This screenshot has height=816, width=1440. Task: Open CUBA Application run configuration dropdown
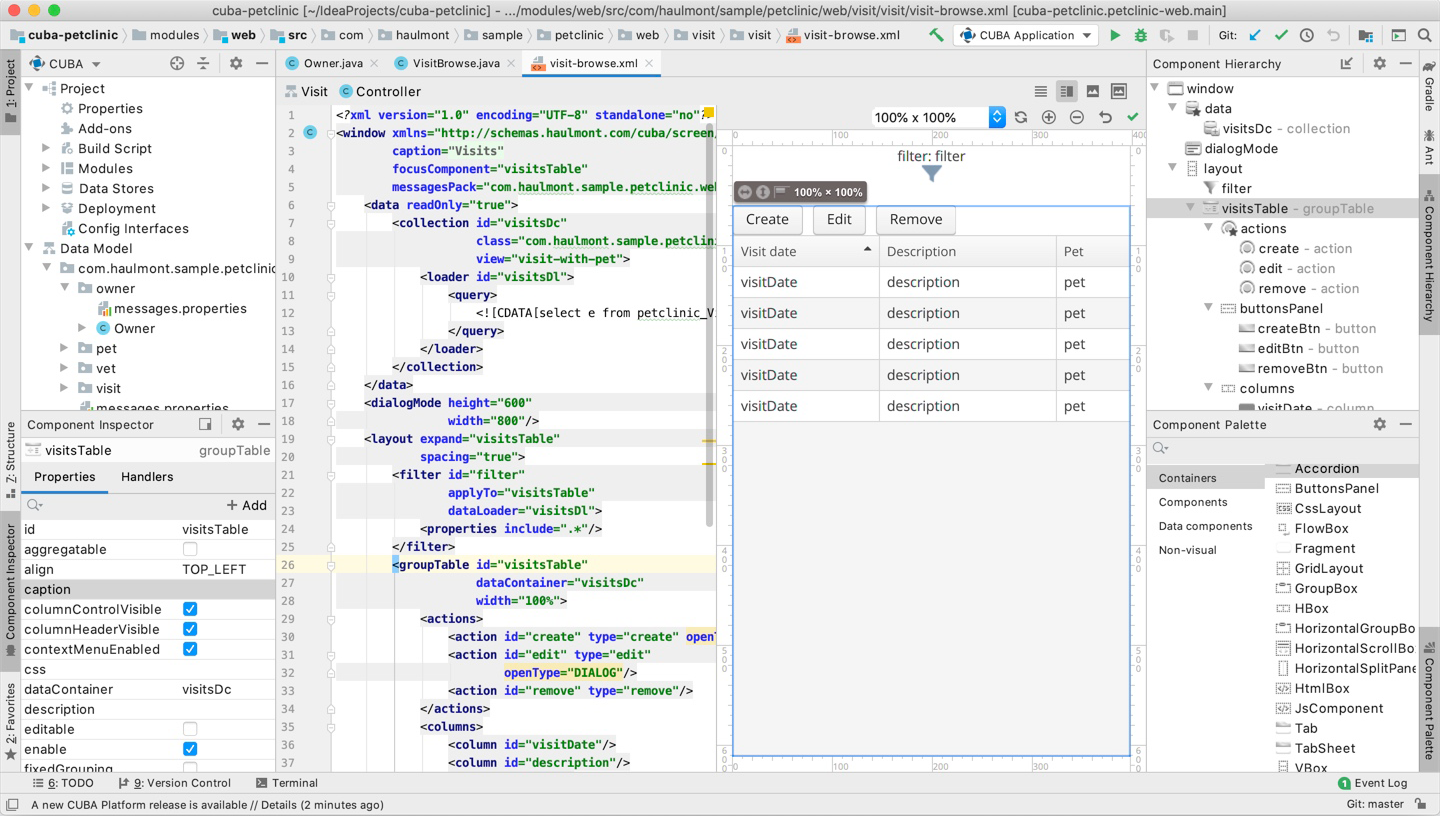1025,35
